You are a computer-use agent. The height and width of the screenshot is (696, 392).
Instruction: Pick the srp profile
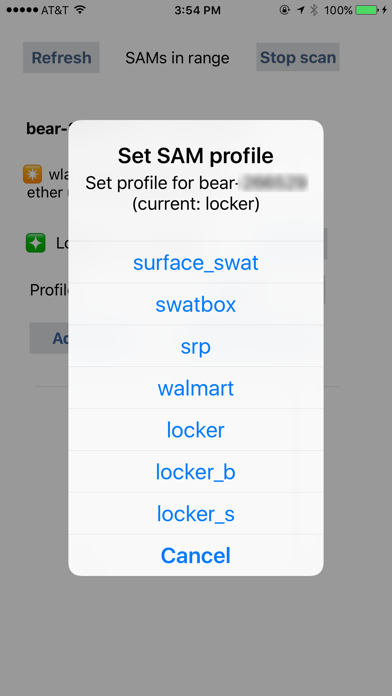point(196,346)
